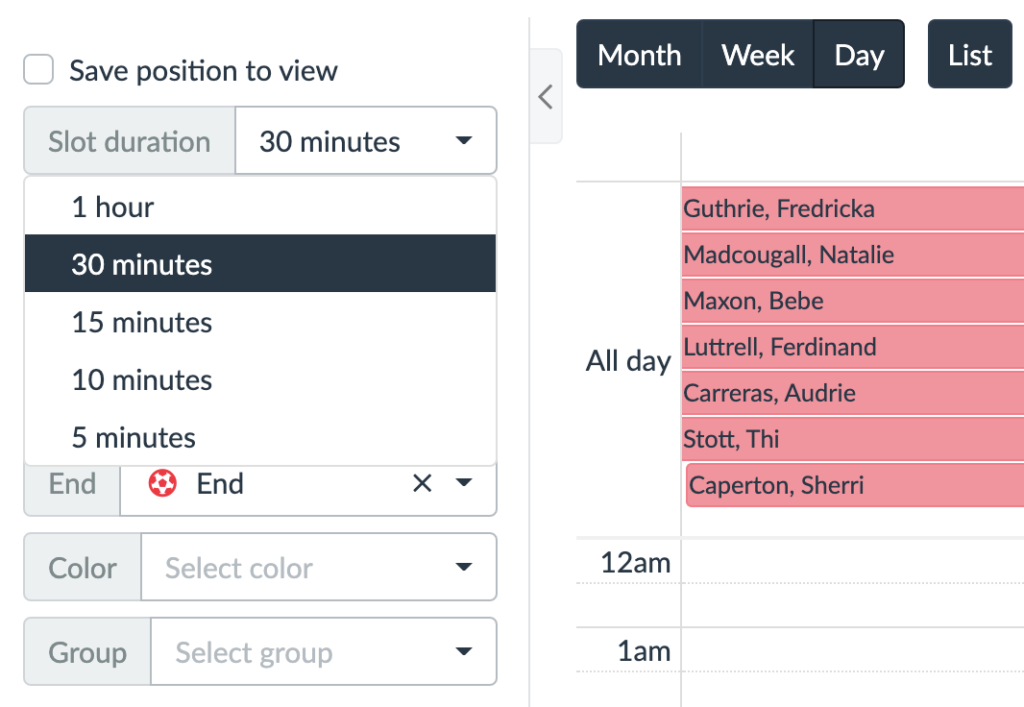Clear the End field with the X icon
The height and width of the screenshot is (707, 1024).
421,483
